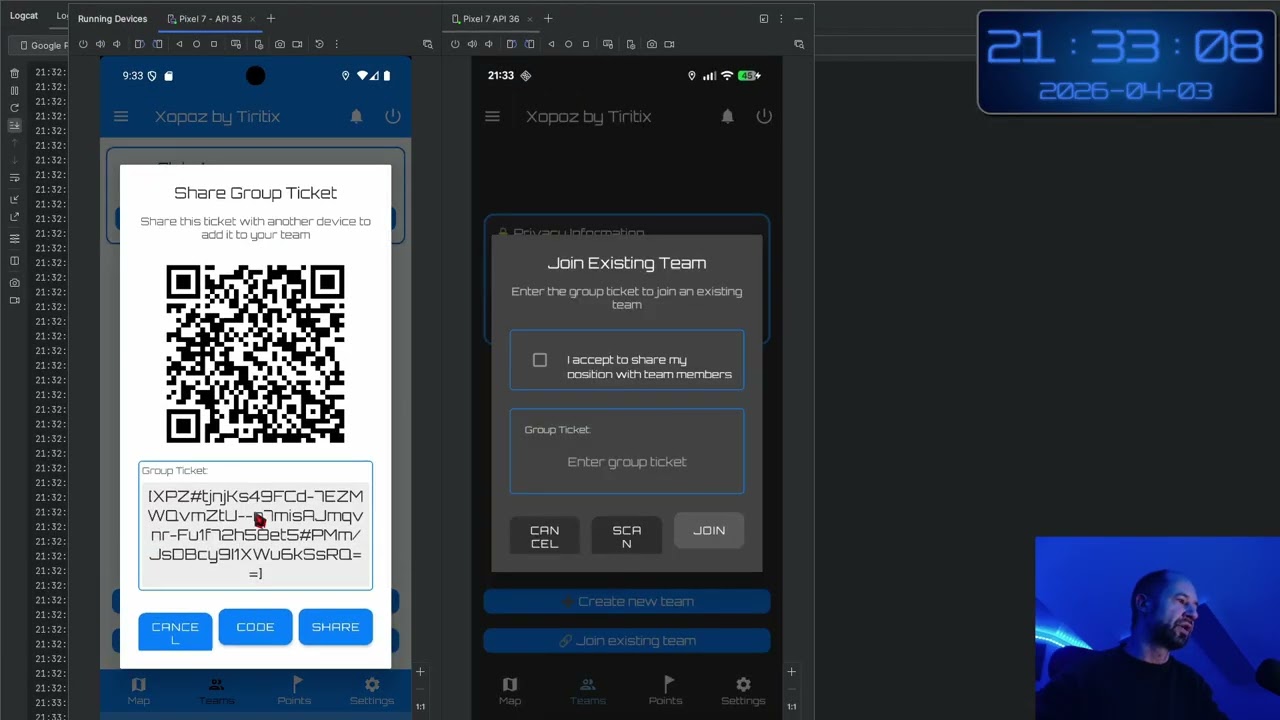Viewport: 1280px width, 720px height.
Task: Select the group ticket string text
Action: [x=255, y=535]
